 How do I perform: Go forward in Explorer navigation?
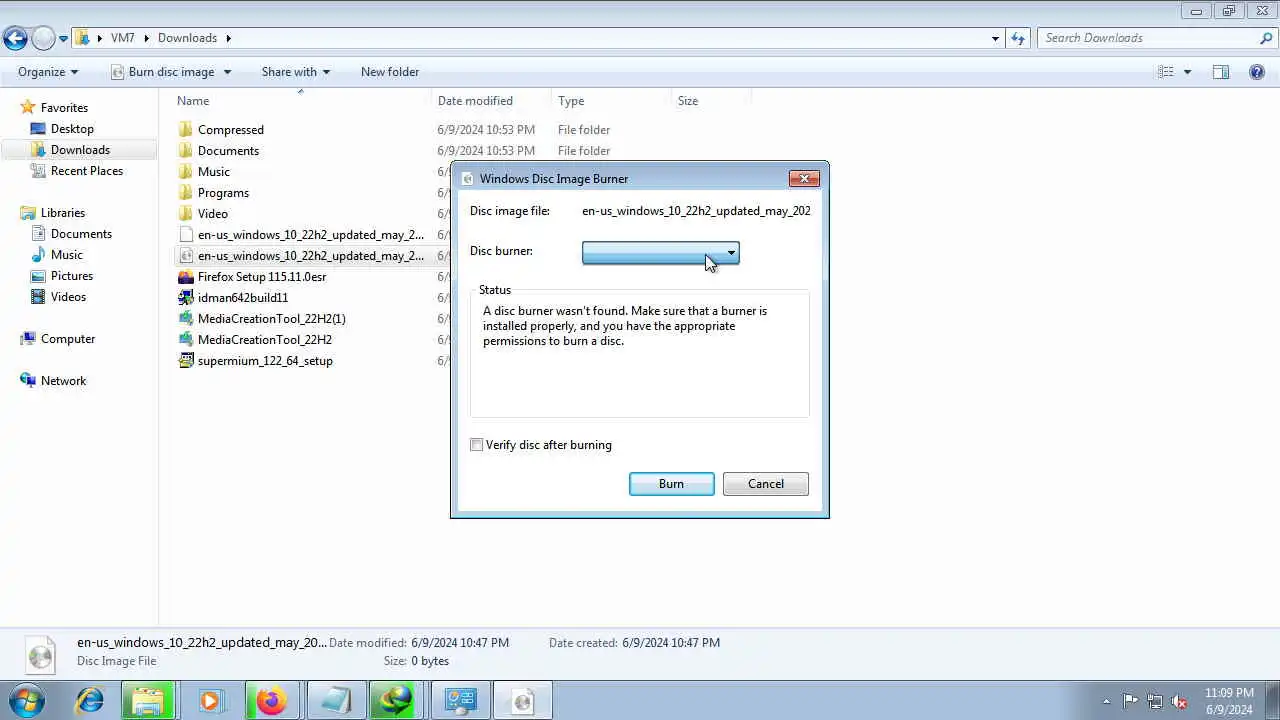pyautogui.click(x=43, y=38)
